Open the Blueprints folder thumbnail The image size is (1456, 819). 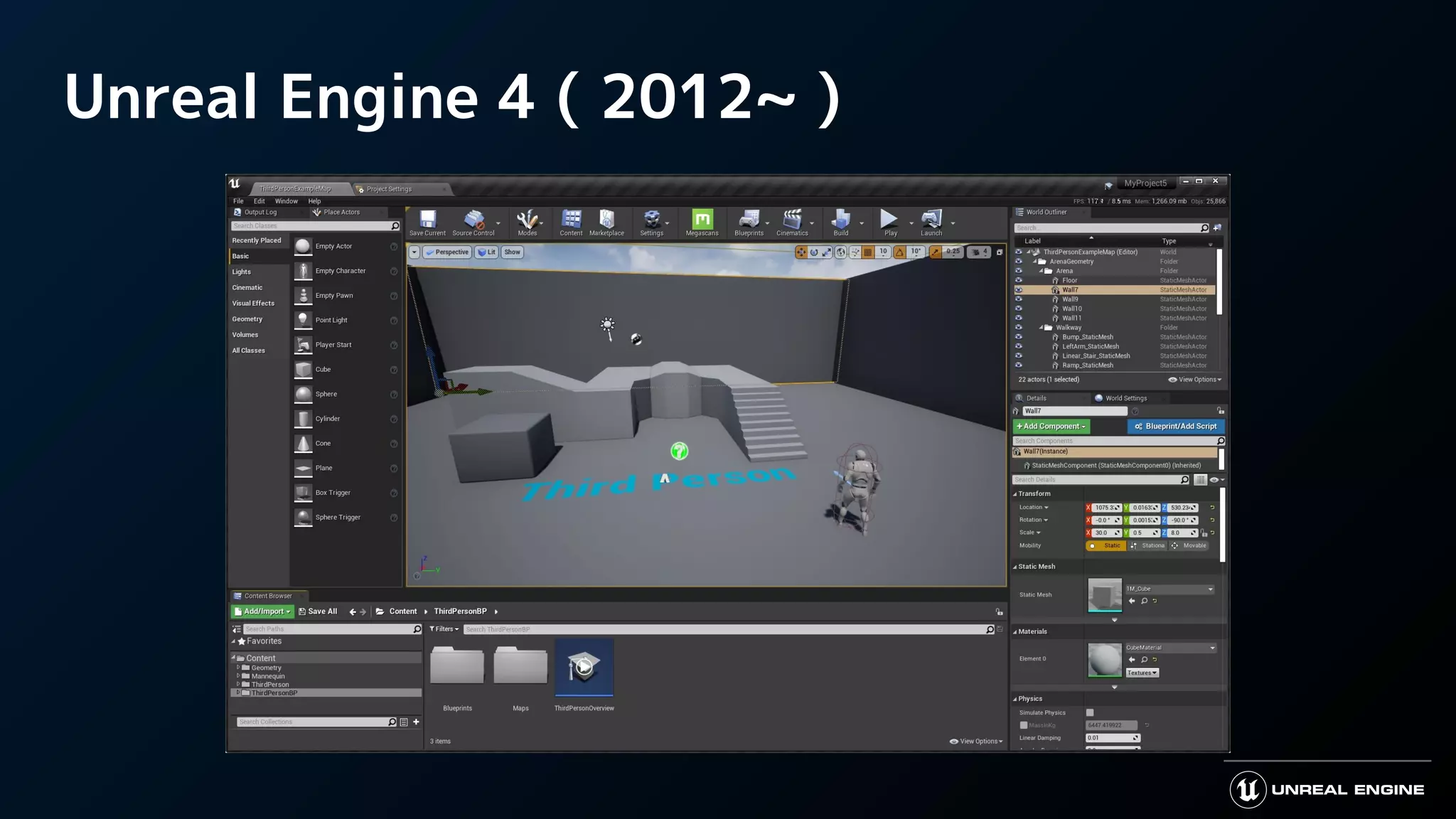pyautogui.click(x=457, y=664)
